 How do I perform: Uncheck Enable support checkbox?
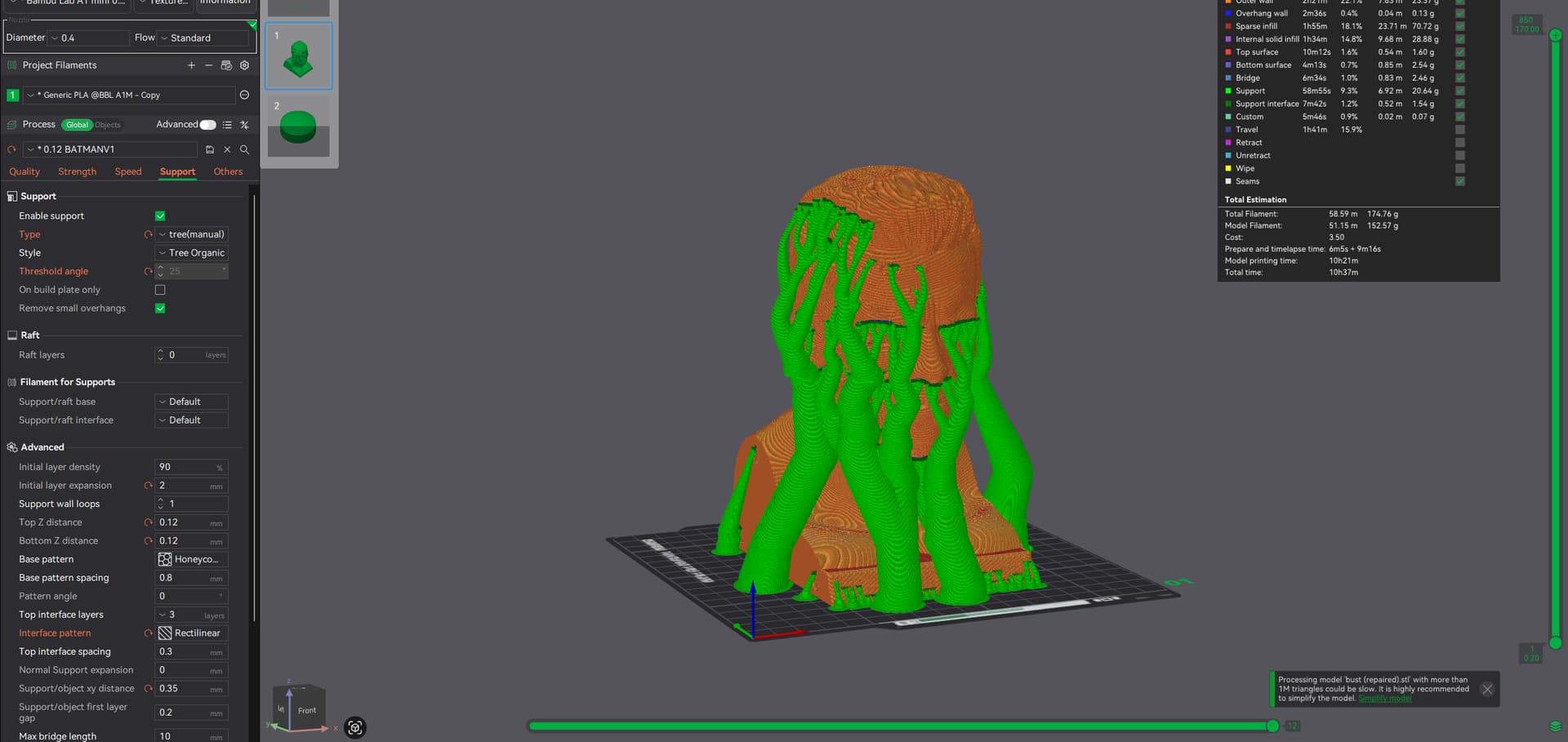[160, 216]
